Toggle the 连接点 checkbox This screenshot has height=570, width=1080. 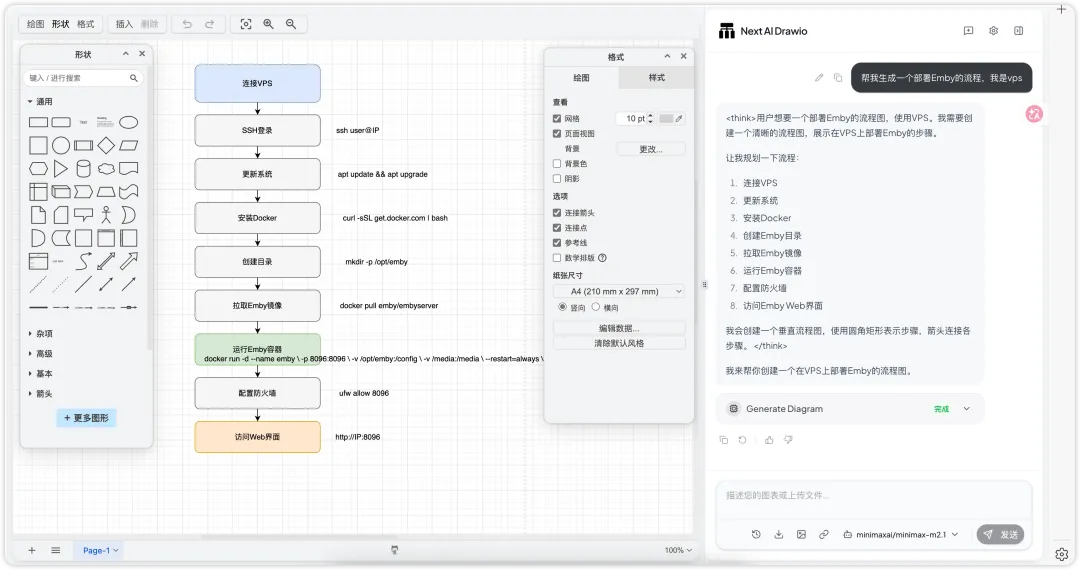(x=557, y=228)
